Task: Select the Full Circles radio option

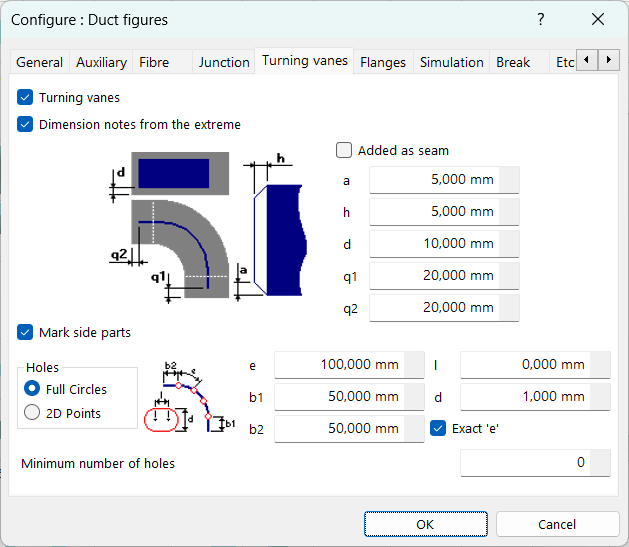Action: (32, 389)
